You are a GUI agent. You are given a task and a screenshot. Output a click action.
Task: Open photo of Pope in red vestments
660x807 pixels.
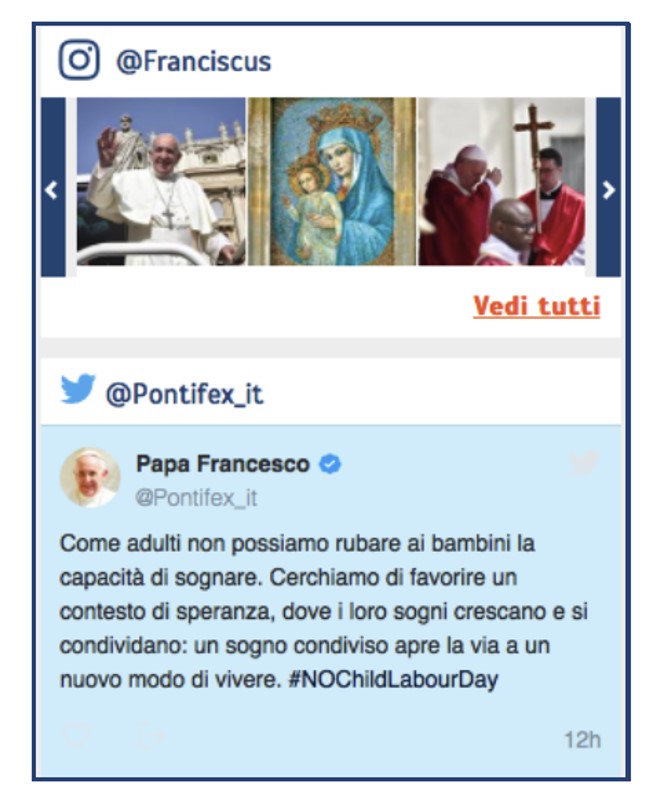(501, 182)
